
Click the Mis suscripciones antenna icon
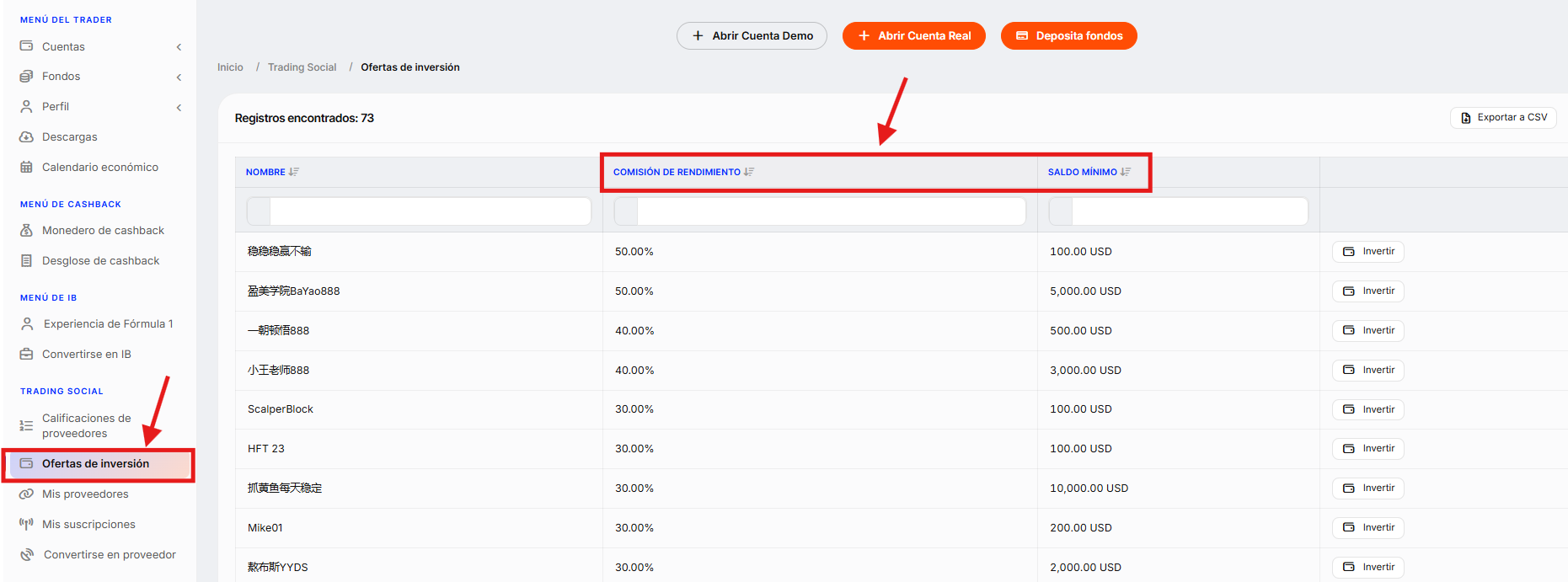point(26,524)
